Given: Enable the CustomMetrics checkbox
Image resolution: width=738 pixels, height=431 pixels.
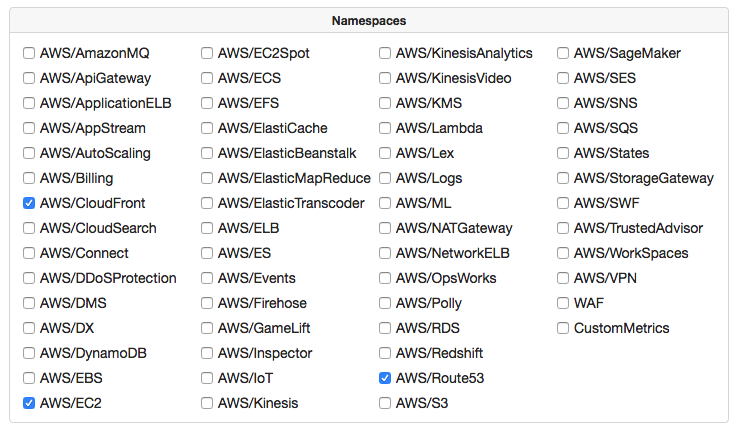Looking at the screenshot, I should click(563, 328).
